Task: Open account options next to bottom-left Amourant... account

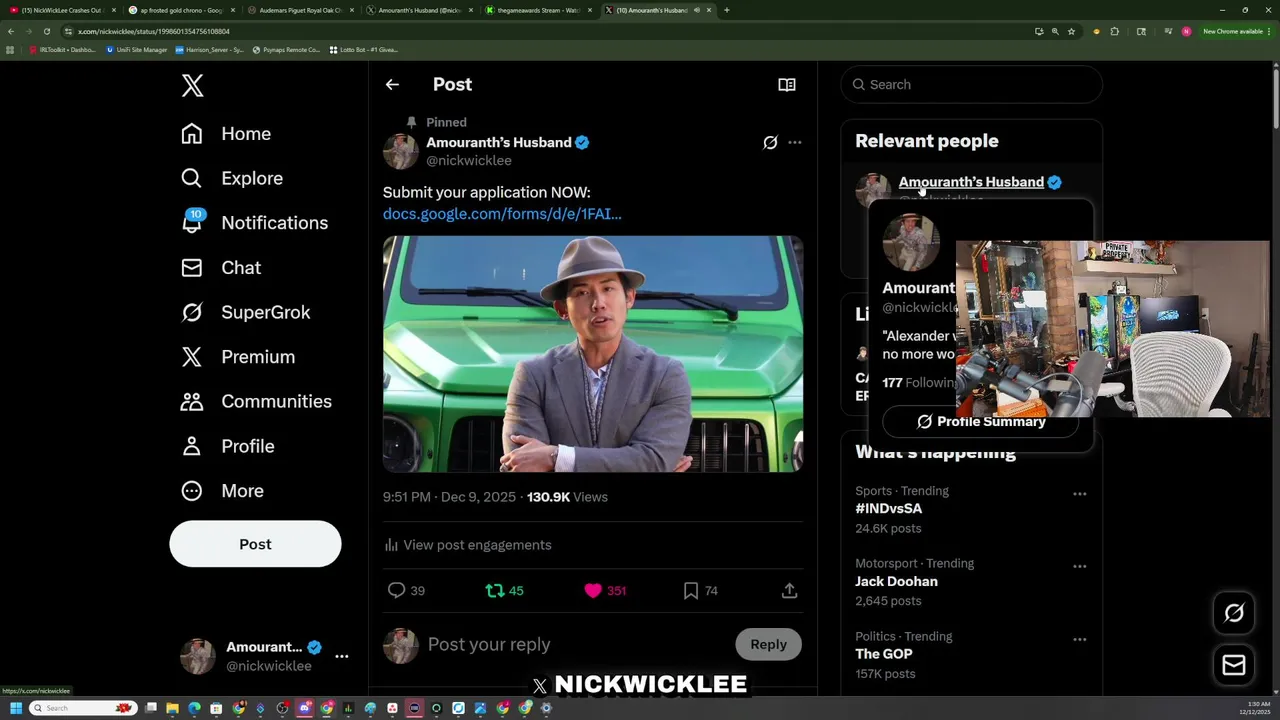Action: coord(341,656)
